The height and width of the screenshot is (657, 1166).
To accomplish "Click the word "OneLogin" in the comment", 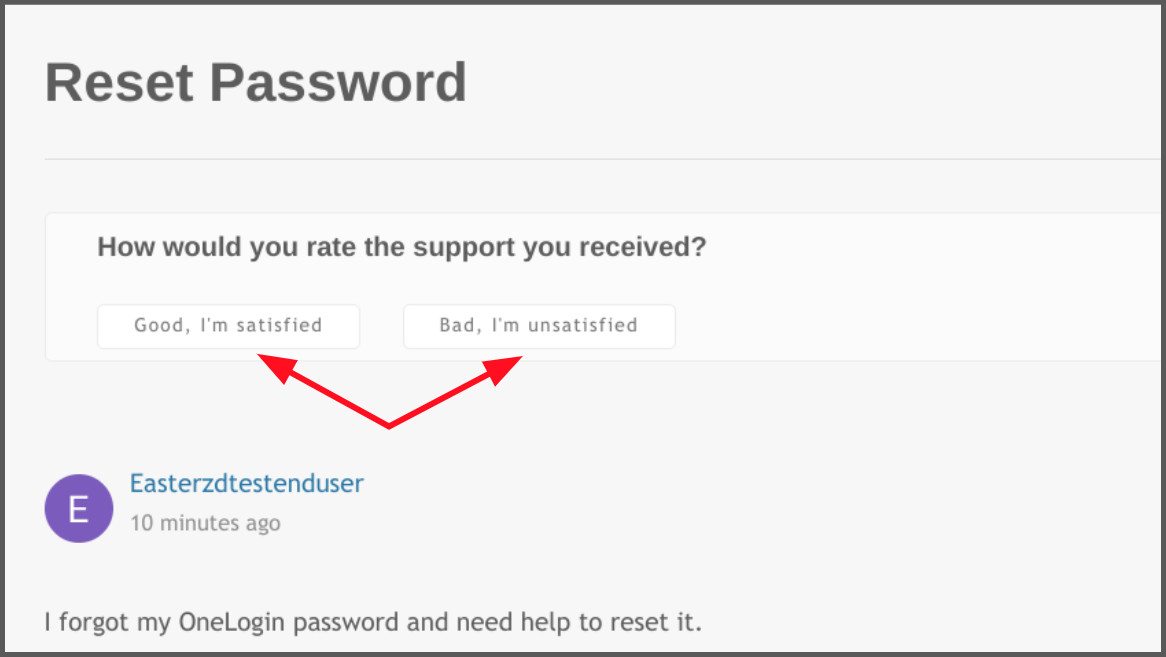I will click(231, 622).
